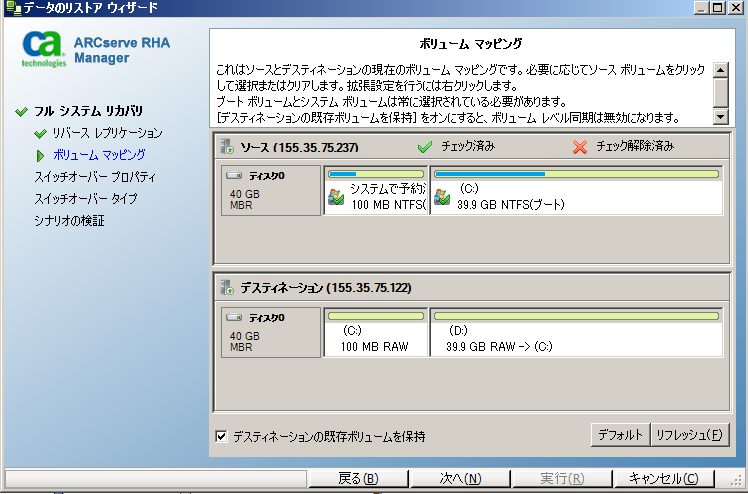This screenshot has width=748, height=494.
Task: Minimize the wizard window
Action: coord(701,8)
